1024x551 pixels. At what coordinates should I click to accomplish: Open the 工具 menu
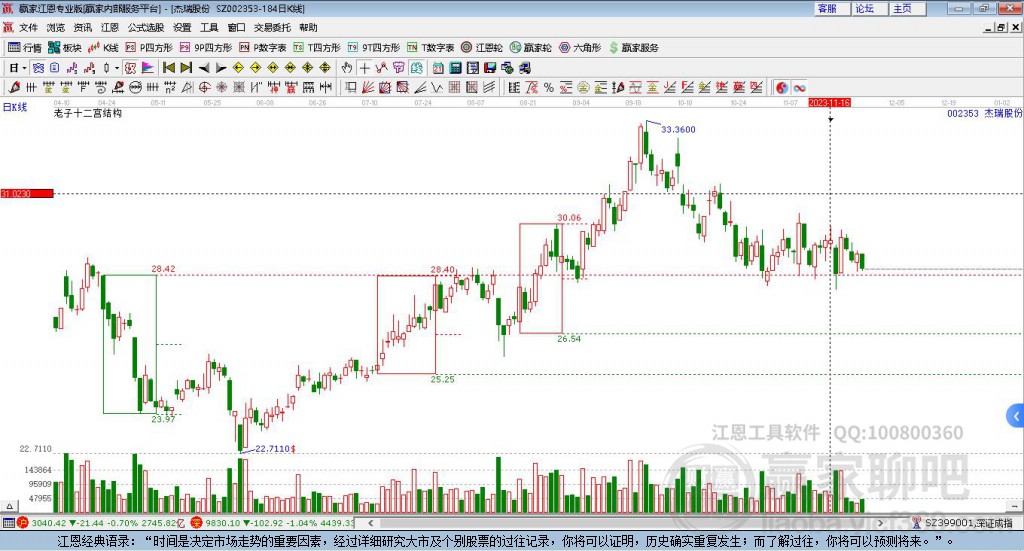click(209, 27)
